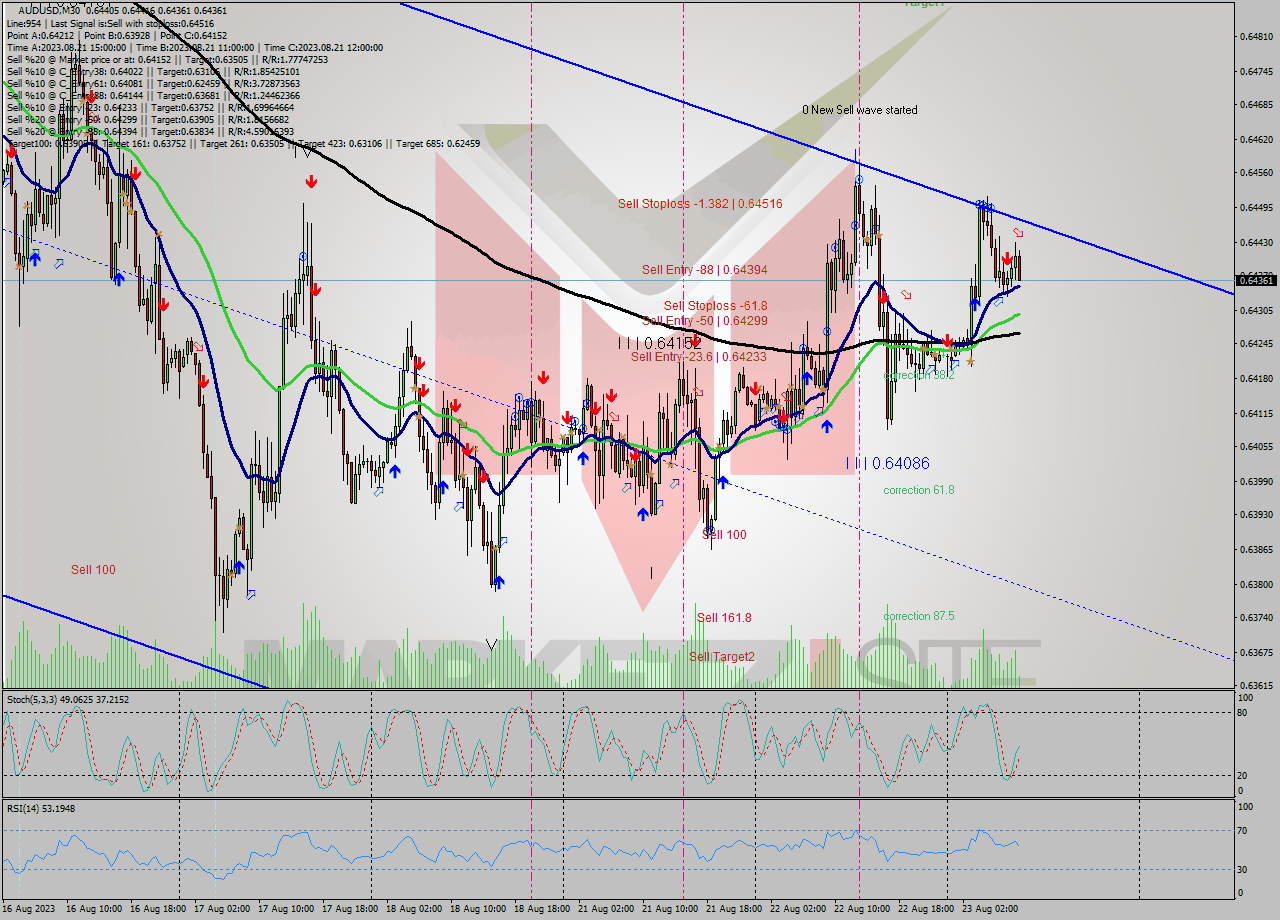1280x920 pixels.
Task: Select the hollow red arrow beside correction 38.2
Action: (x=906, y=294)
